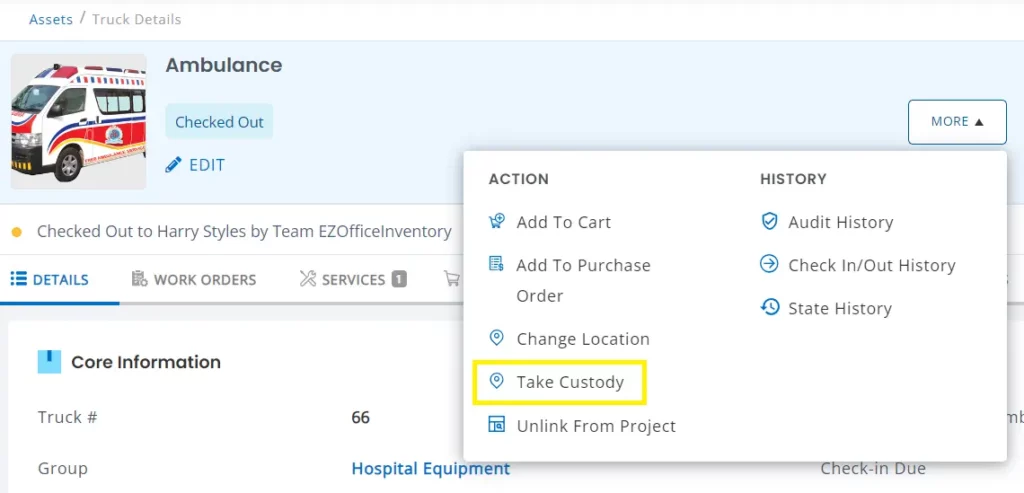
Task: Click the Unlink From Project icon
Action: (x=496, y=426)
